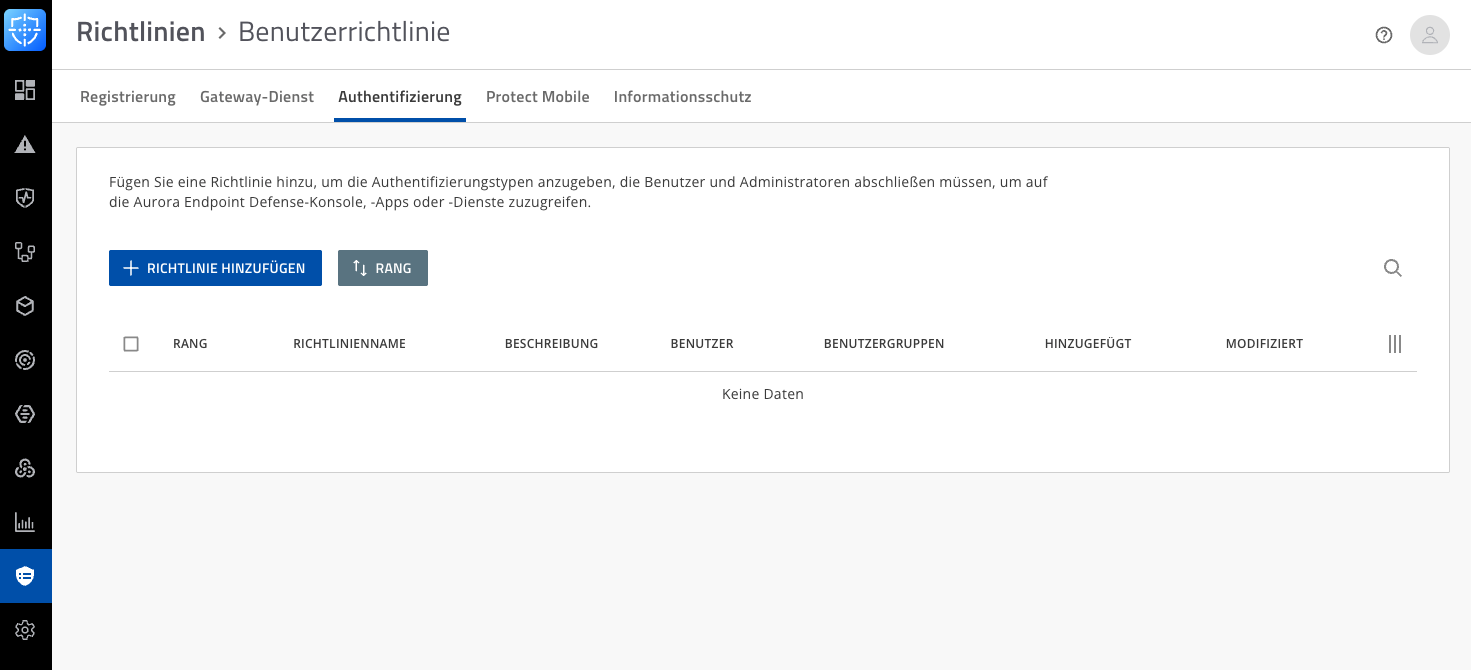This screenshot has width=1471, height=670.
Task: Open the dashboard icon in sidebar
Action: pyautogui.click(x=25, y=90)
